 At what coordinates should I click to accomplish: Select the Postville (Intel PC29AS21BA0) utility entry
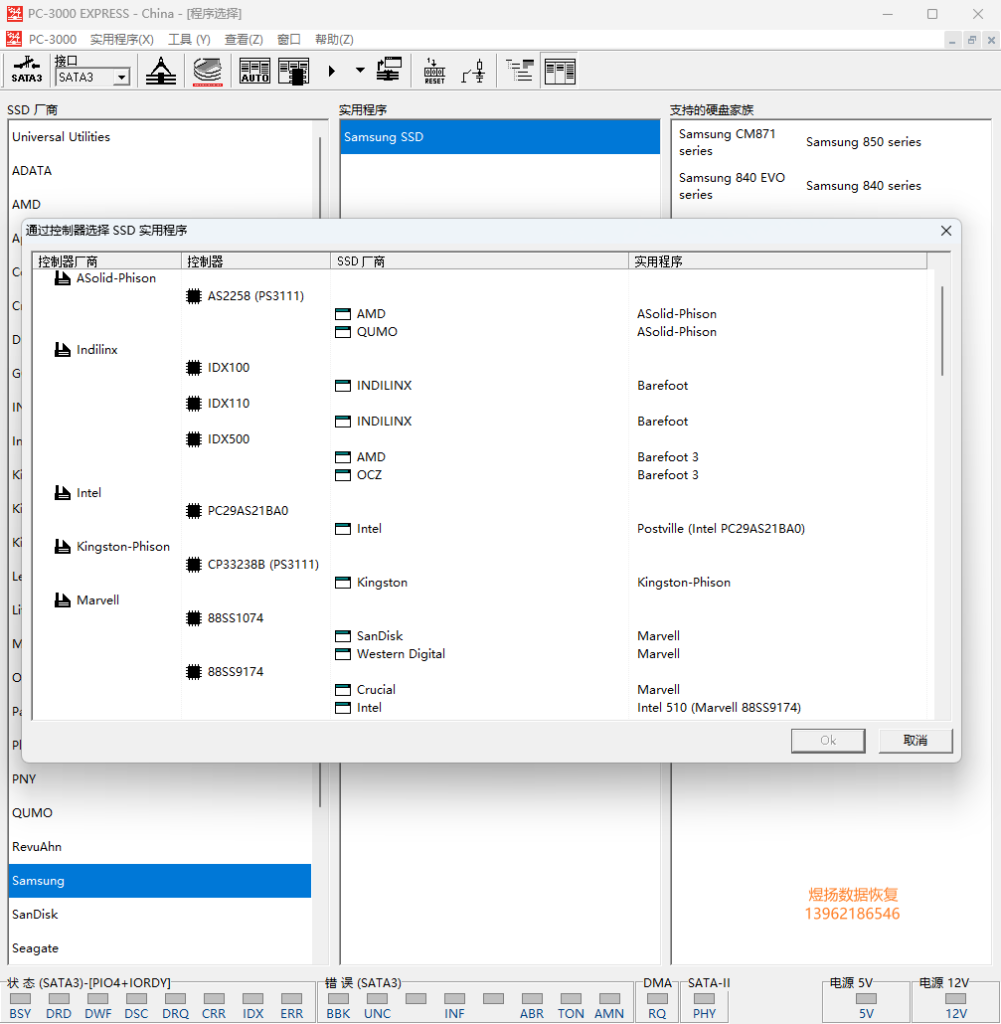(x=721, y=529)
